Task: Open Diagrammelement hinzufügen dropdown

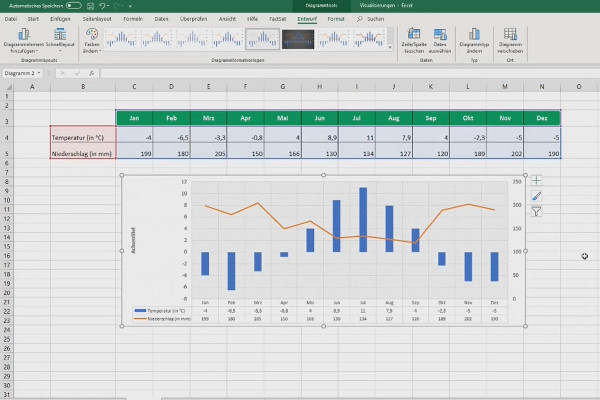Action: 24,40
